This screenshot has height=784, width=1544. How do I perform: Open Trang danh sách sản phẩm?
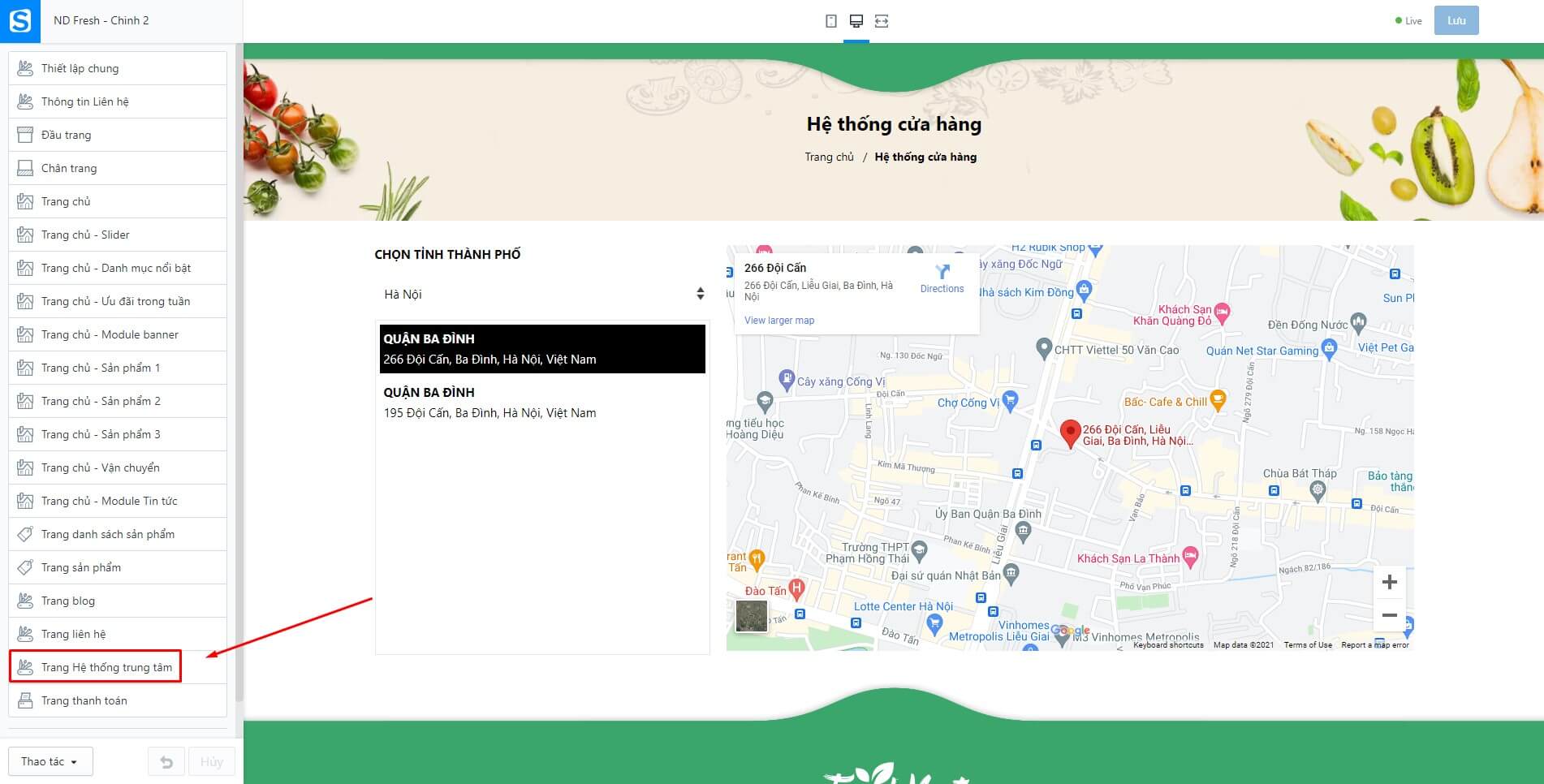pyautogui.click(x=118, y=534)
